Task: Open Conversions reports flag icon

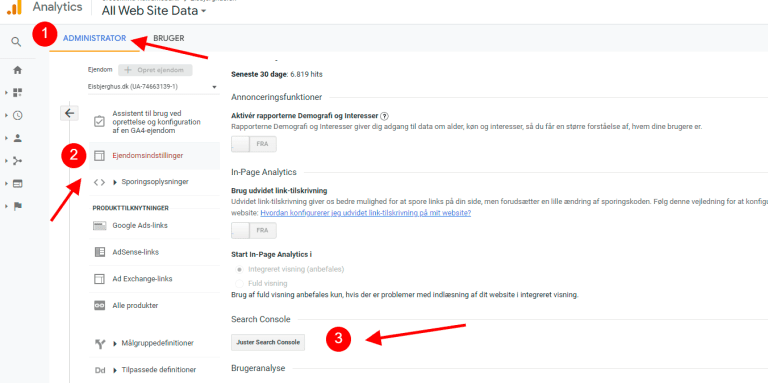Action: 18,206
